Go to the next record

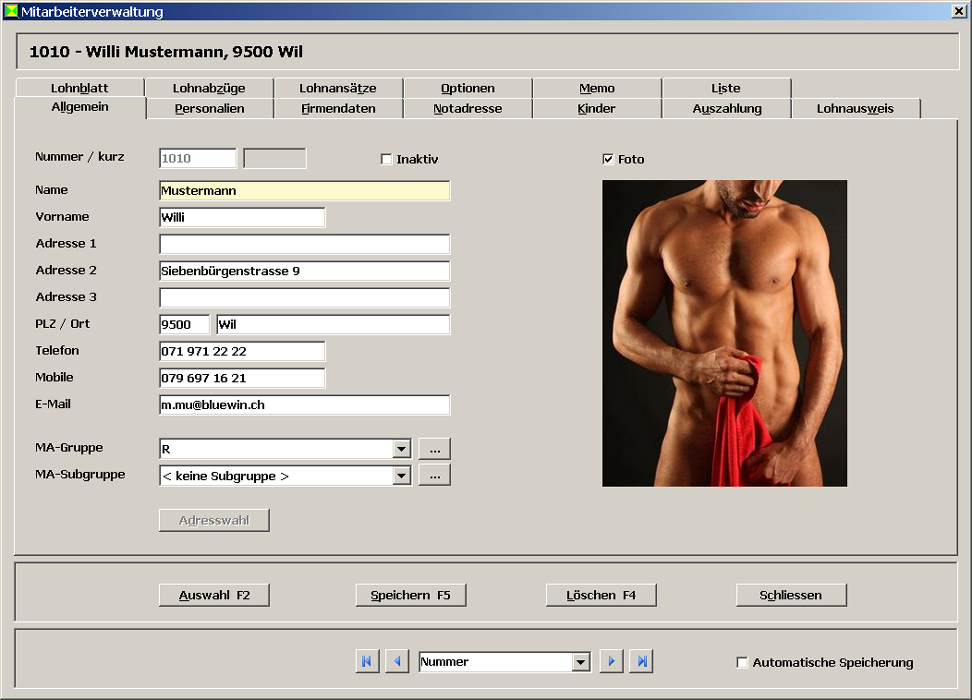coord(611,661)
